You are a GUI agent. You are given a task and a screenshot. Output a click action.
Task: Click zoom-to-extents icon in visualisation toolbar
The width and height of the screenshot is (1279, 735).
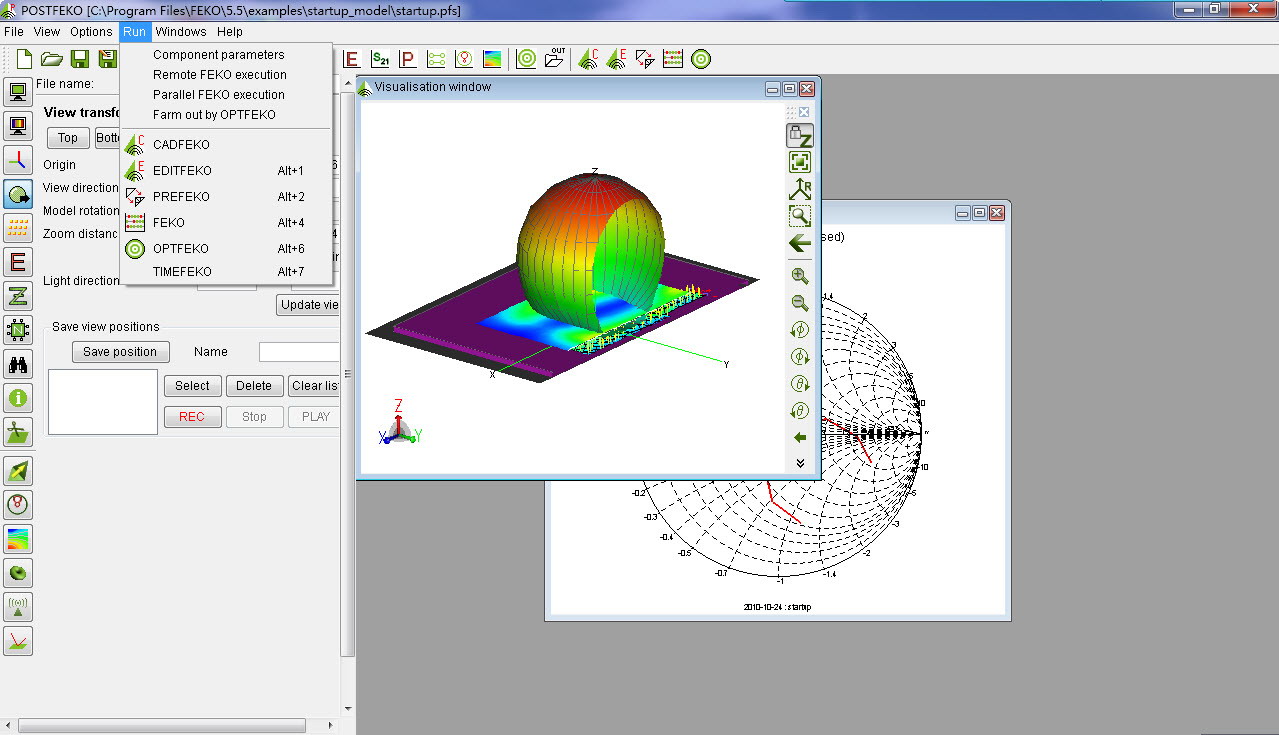[x=800, y=162]
